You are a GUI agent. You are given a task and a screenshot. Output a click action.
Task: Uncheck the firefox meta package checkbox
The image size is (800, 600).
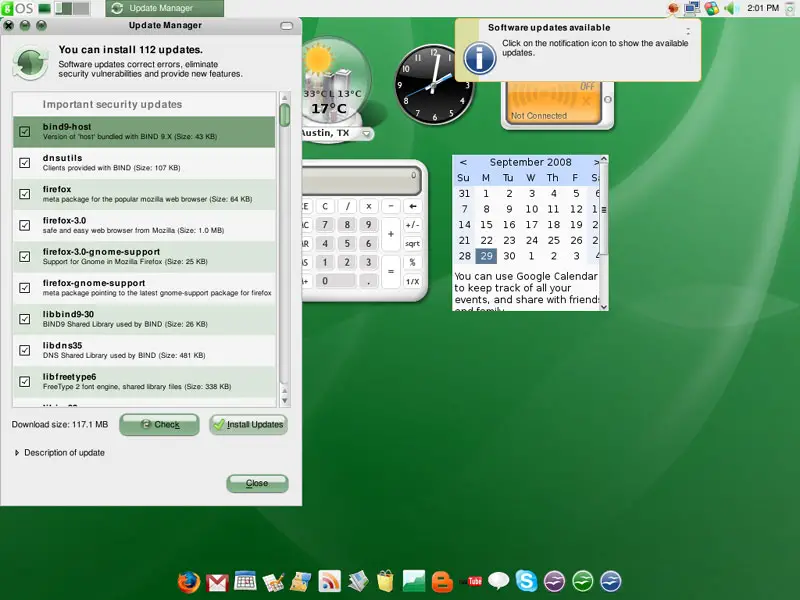24,194
